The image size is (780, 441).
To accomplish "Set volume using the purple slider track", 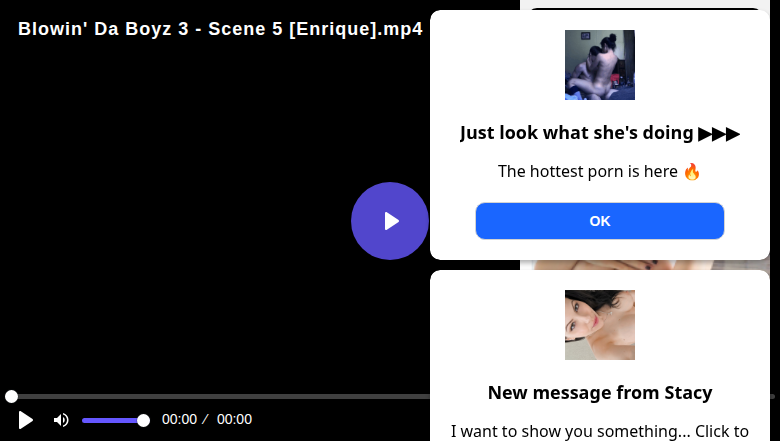I will [112, 420].
